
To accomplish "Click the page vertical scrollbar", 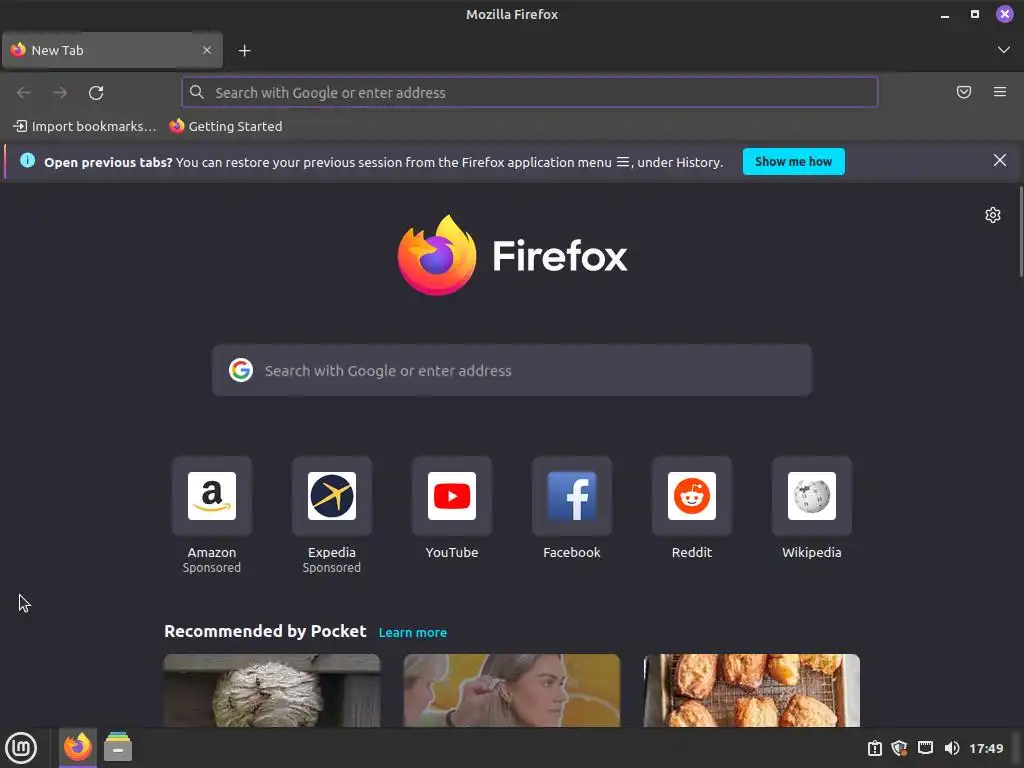I will [1020, 232].
